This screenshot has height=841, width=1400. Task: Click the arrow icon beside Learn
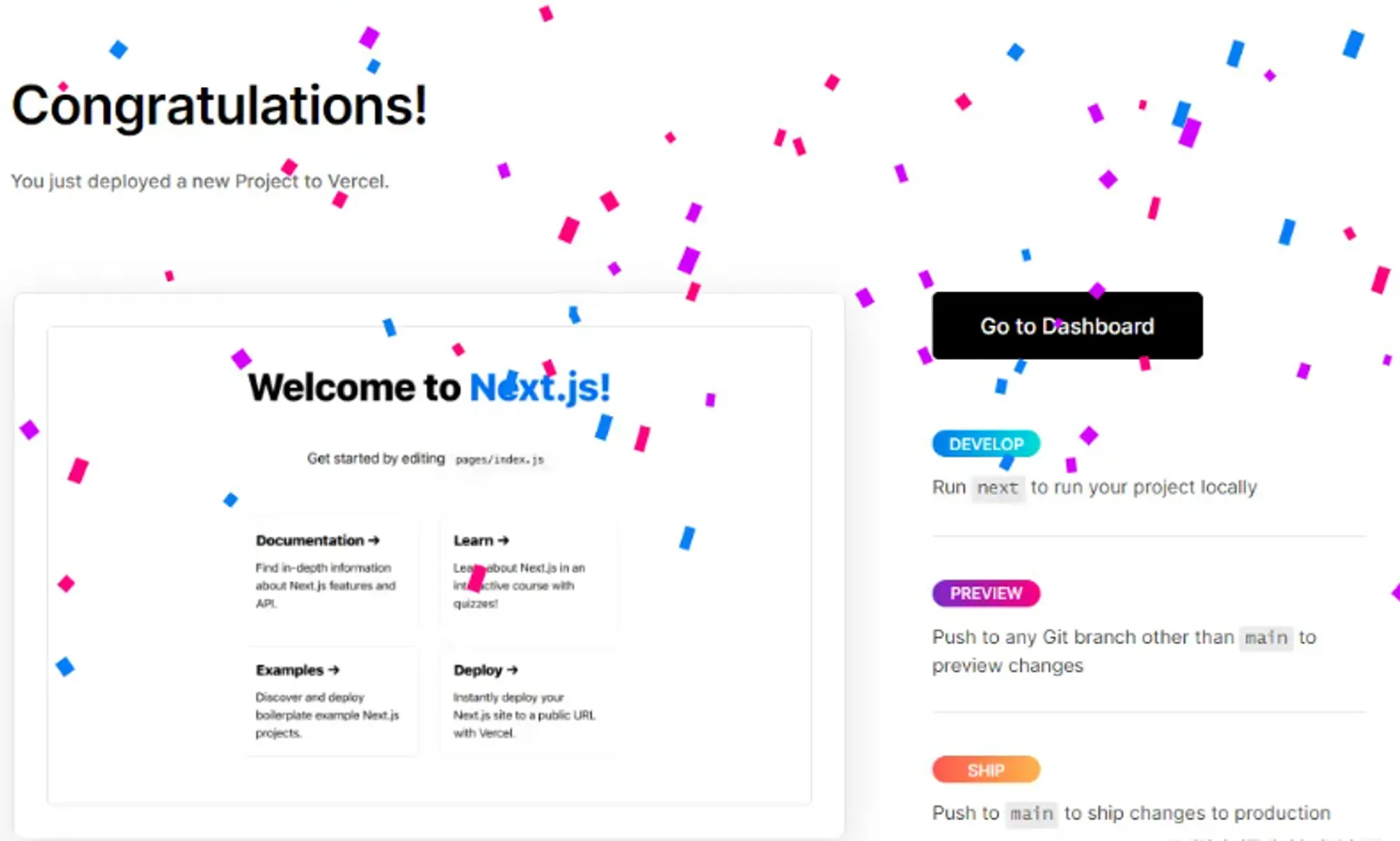(x=503, y=541)
